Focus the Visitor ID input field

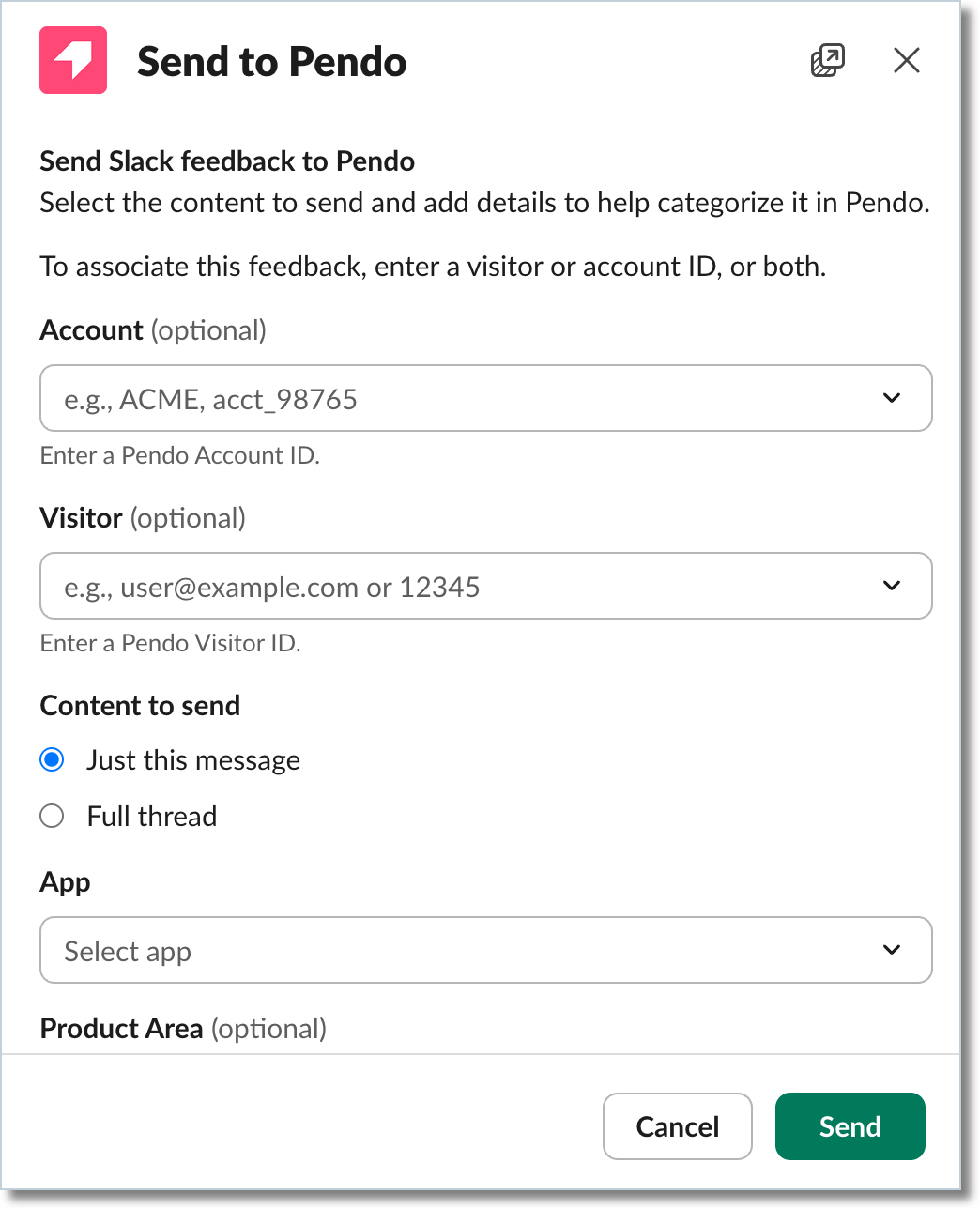coord(486,586)
